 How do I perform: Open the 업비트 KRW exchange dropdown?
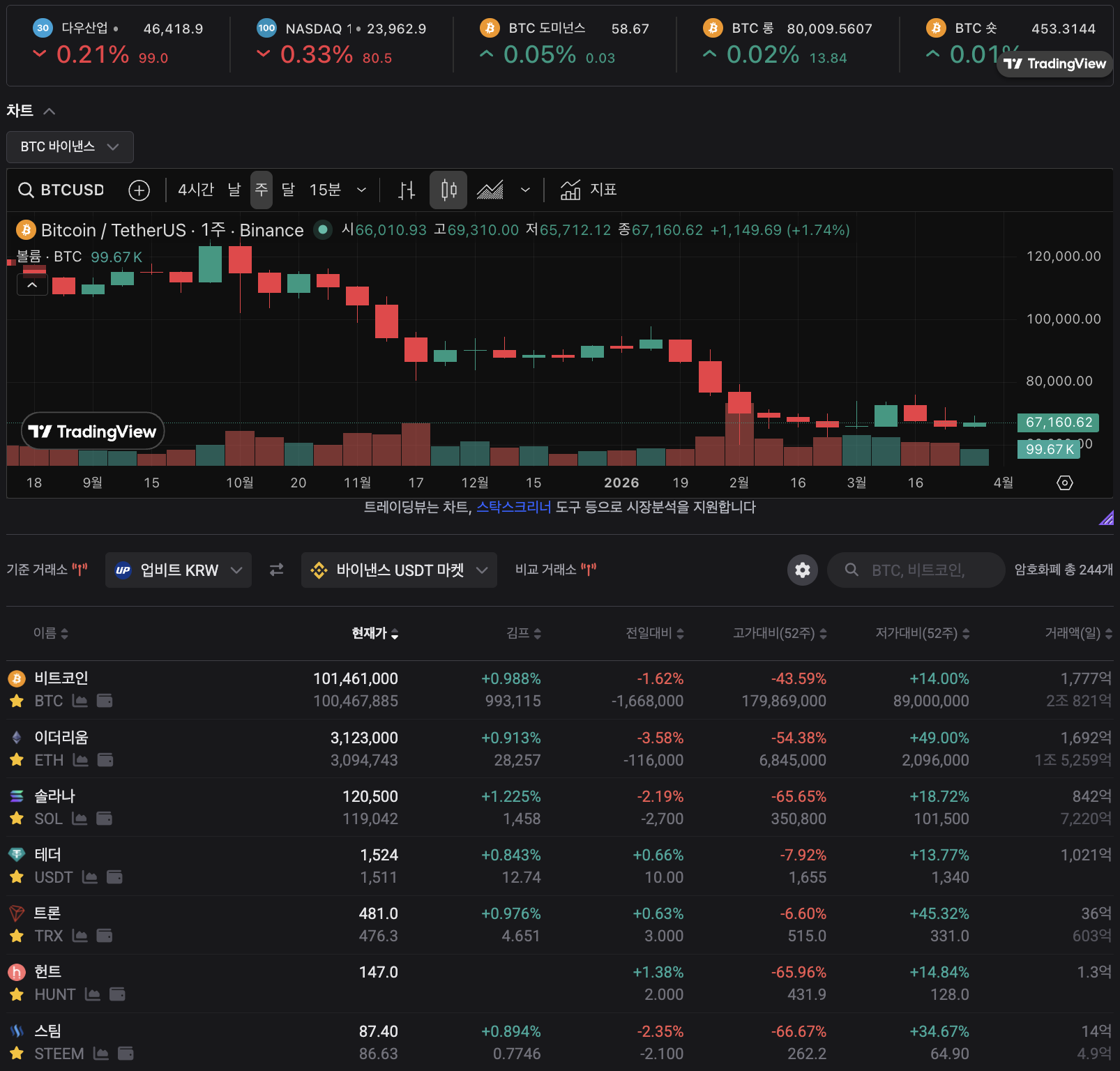coord(179,570)
